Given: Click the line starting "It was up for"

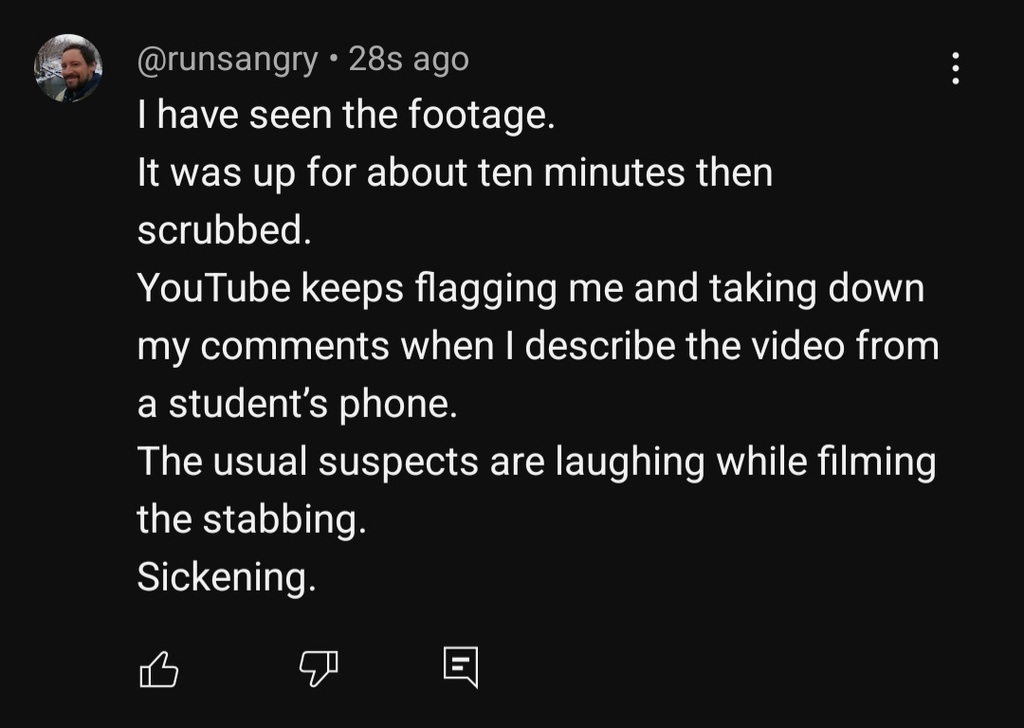Looking at the screenshot, I should click(455, 174).
